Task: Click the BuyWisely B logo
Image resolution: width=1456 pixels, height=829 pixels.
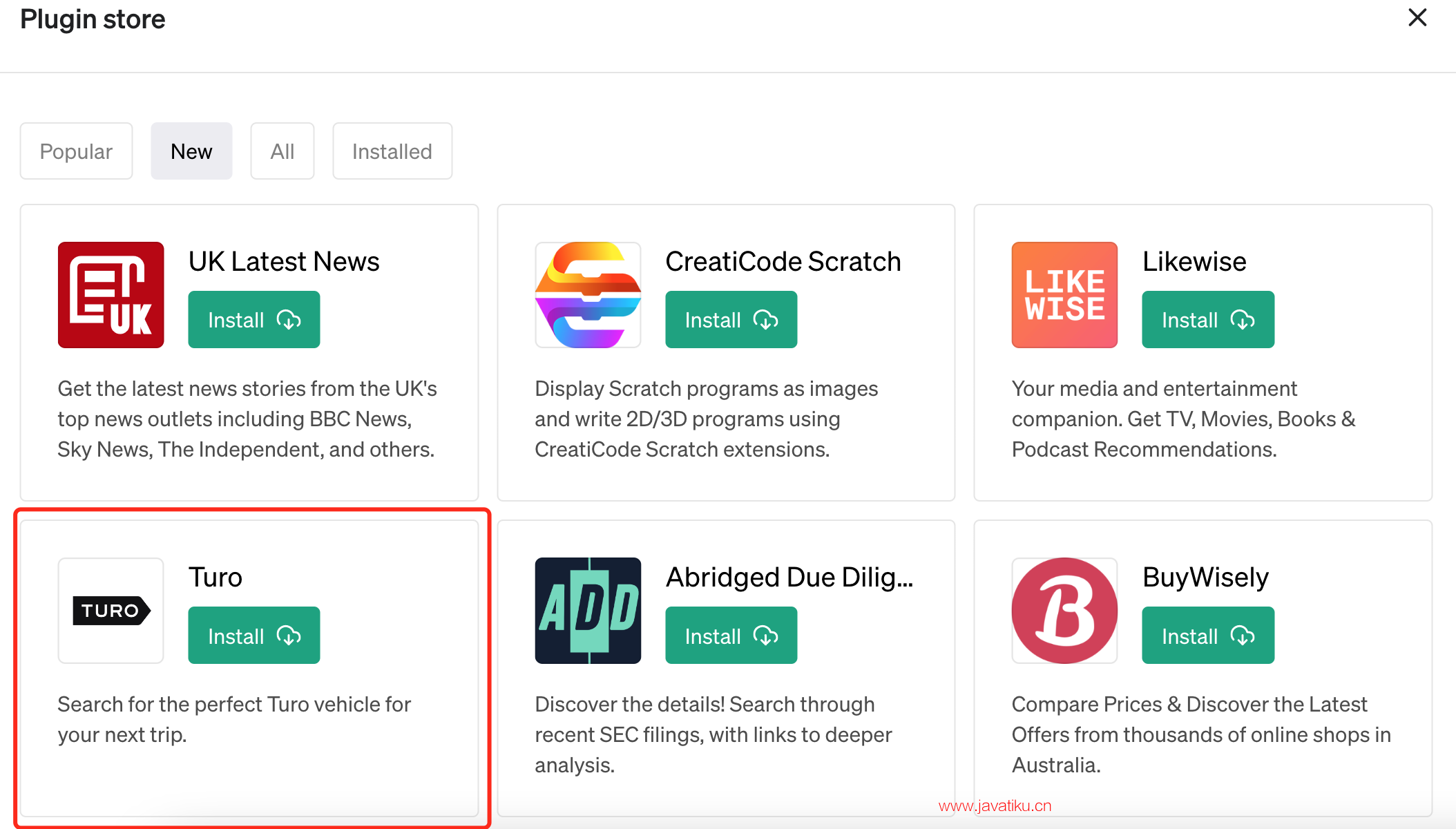Action: tap(1064, 611)
